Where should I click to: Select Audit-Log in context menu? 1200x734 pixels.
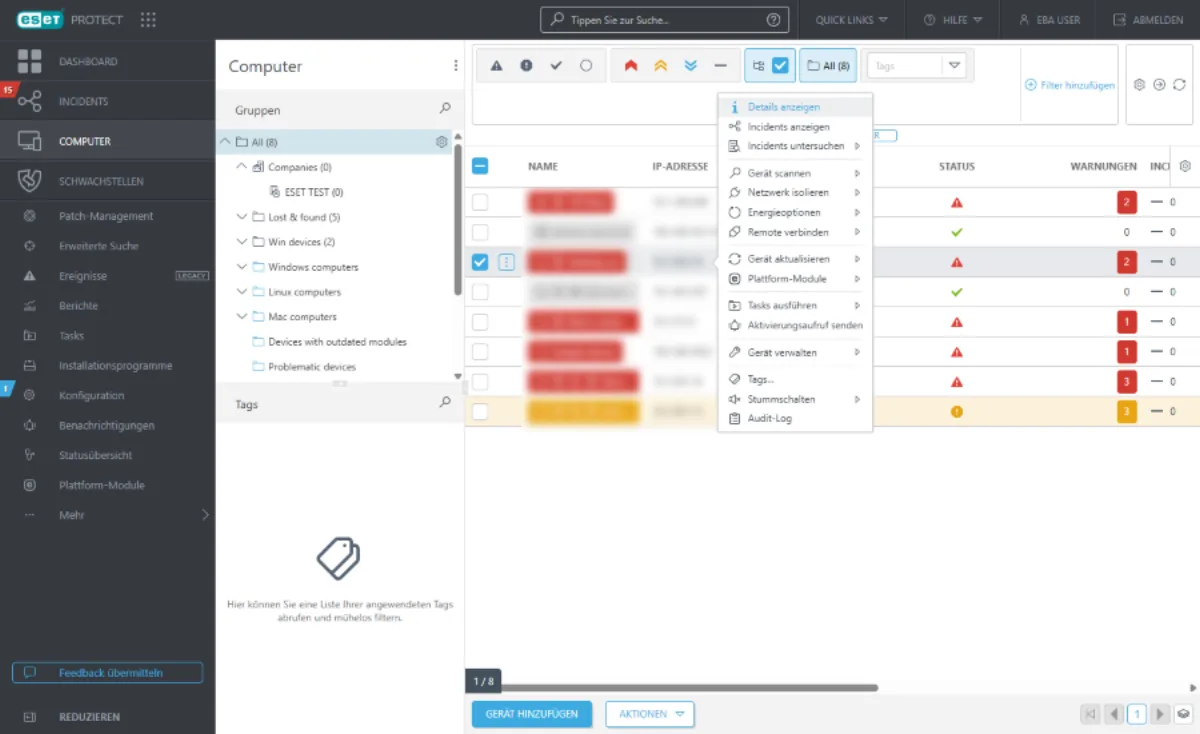click(795, 418)
